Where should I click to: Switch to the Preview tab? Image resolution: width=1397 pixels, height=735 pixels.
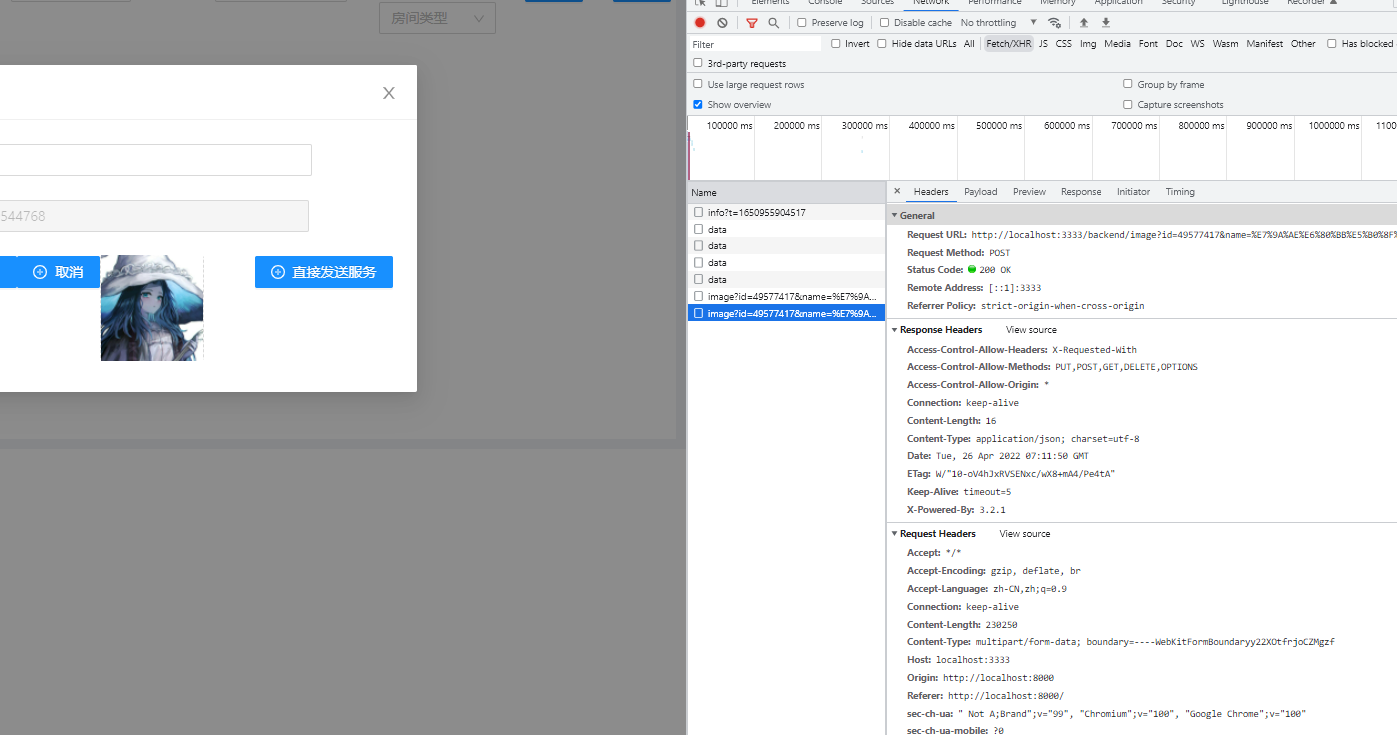tap(1029, 192)
